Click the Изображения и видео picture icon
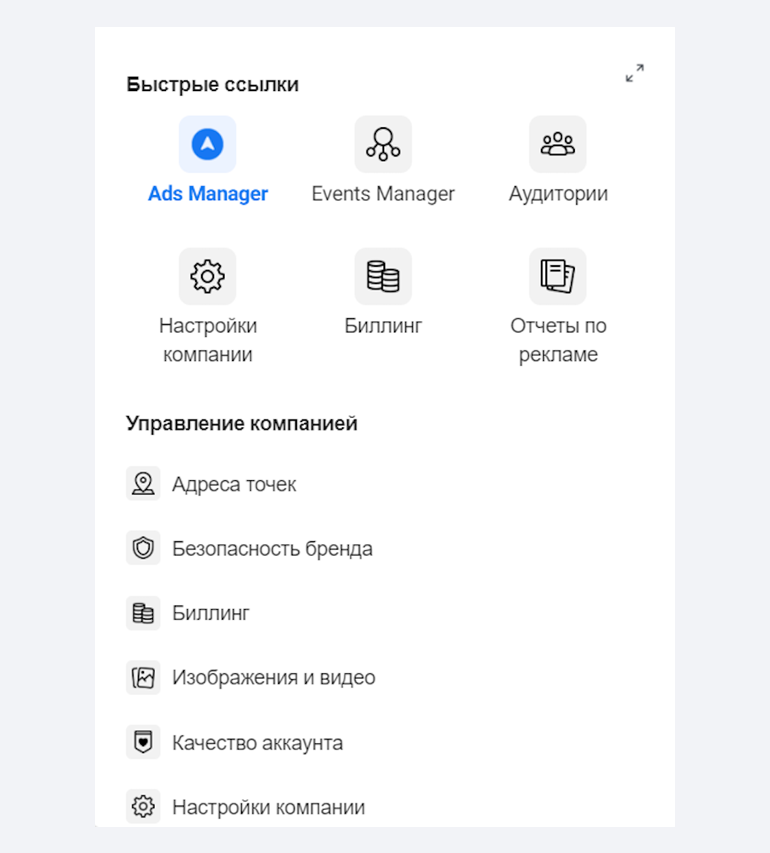Viewport: 770px width, 853px height. coord(143,678)
